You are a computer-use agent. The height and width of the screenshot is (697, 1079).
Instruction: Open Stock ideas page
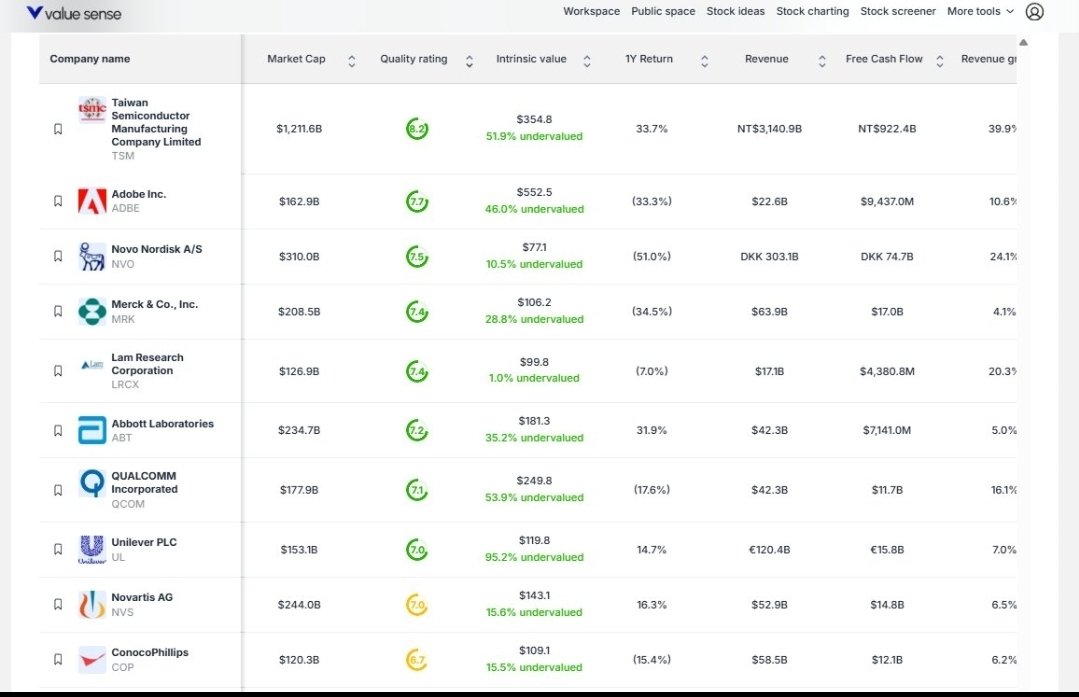pos(736,11)
